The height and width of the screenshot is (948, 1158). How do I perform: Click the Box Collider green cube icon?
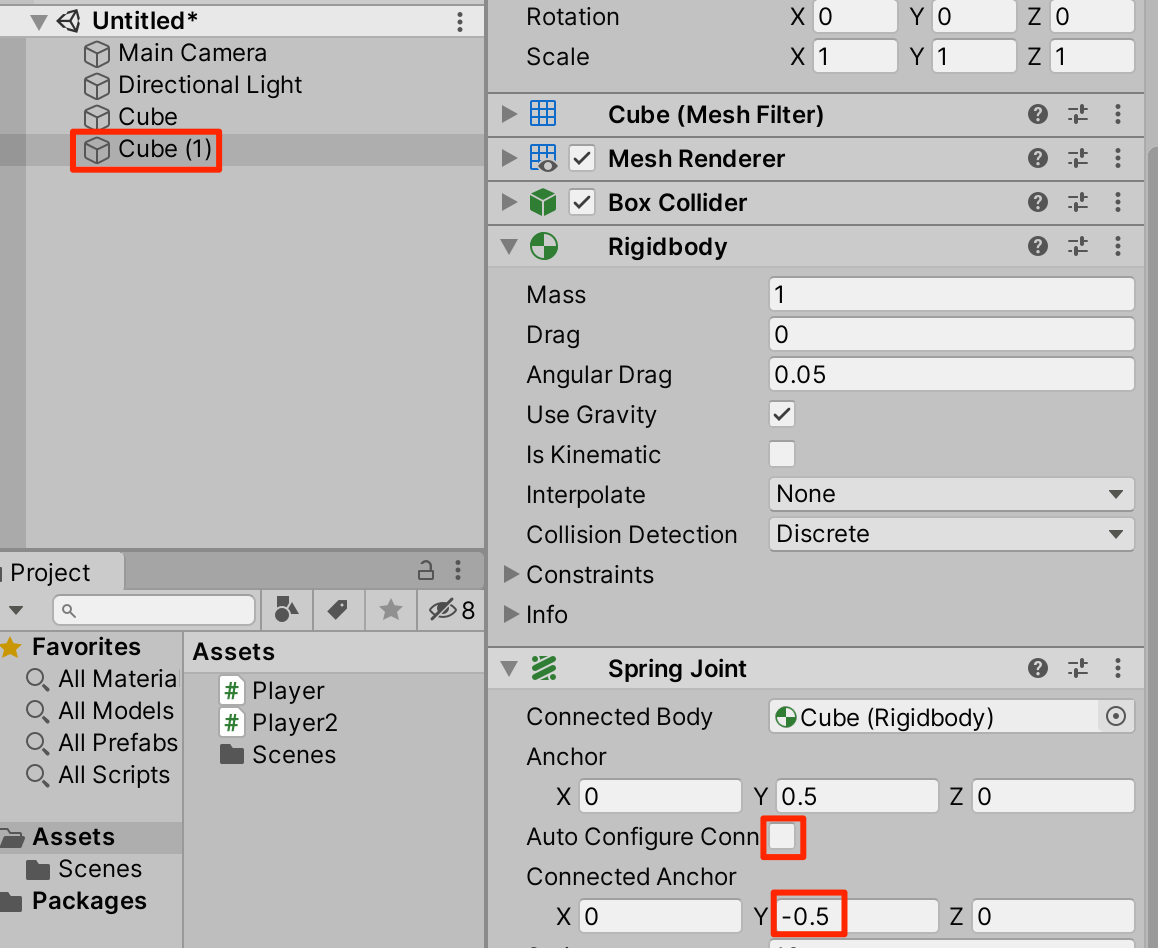tap(543, 202)
